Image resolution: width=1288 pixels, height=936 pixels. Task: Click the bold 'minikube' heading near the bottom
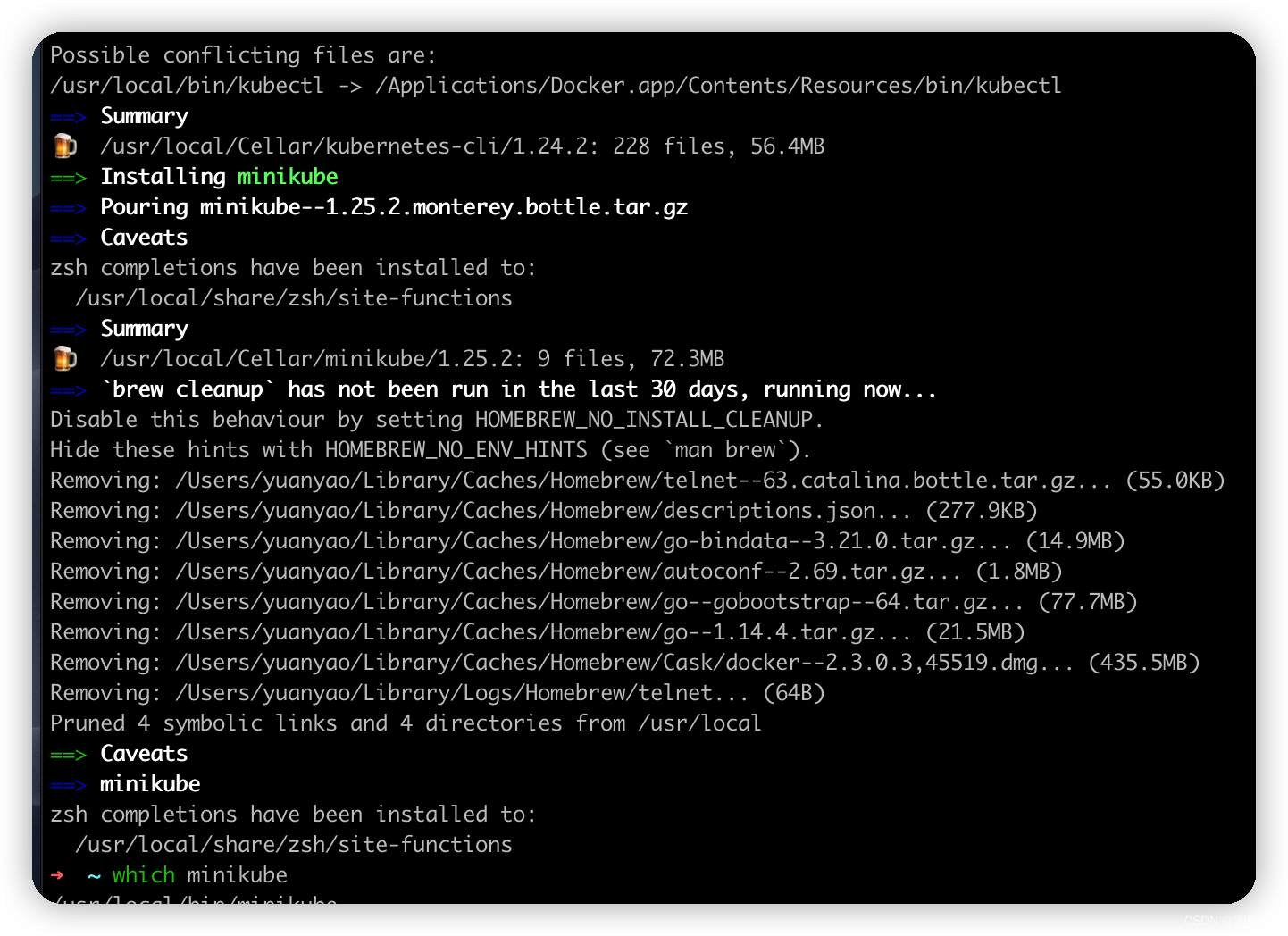pyautogui.click(x=150, y=784)
